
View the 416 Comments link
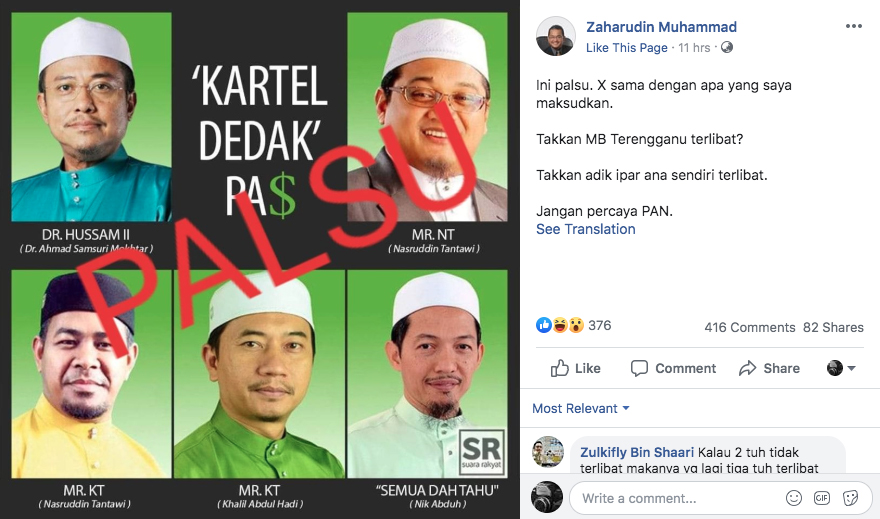[750, 327]
